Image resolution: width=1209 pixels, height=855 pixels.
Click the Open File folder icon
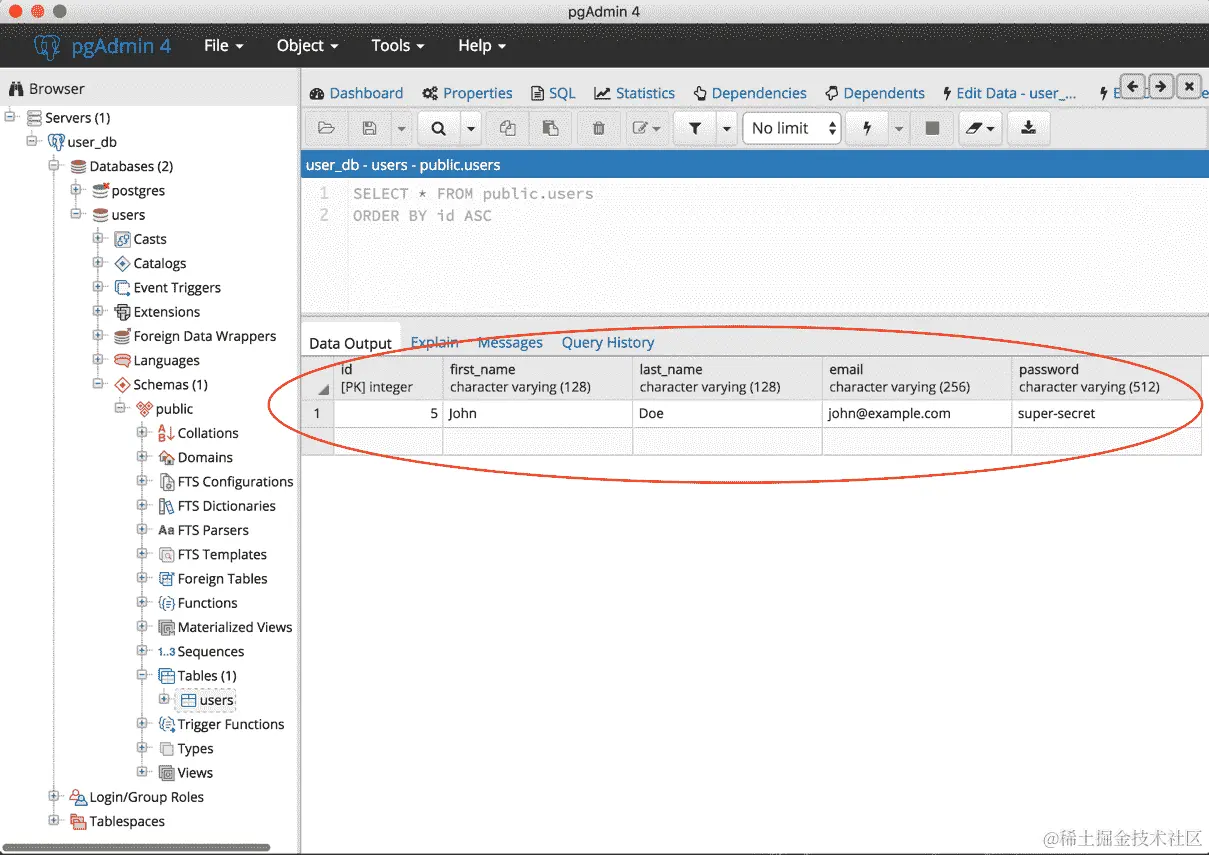pos(326,128)
